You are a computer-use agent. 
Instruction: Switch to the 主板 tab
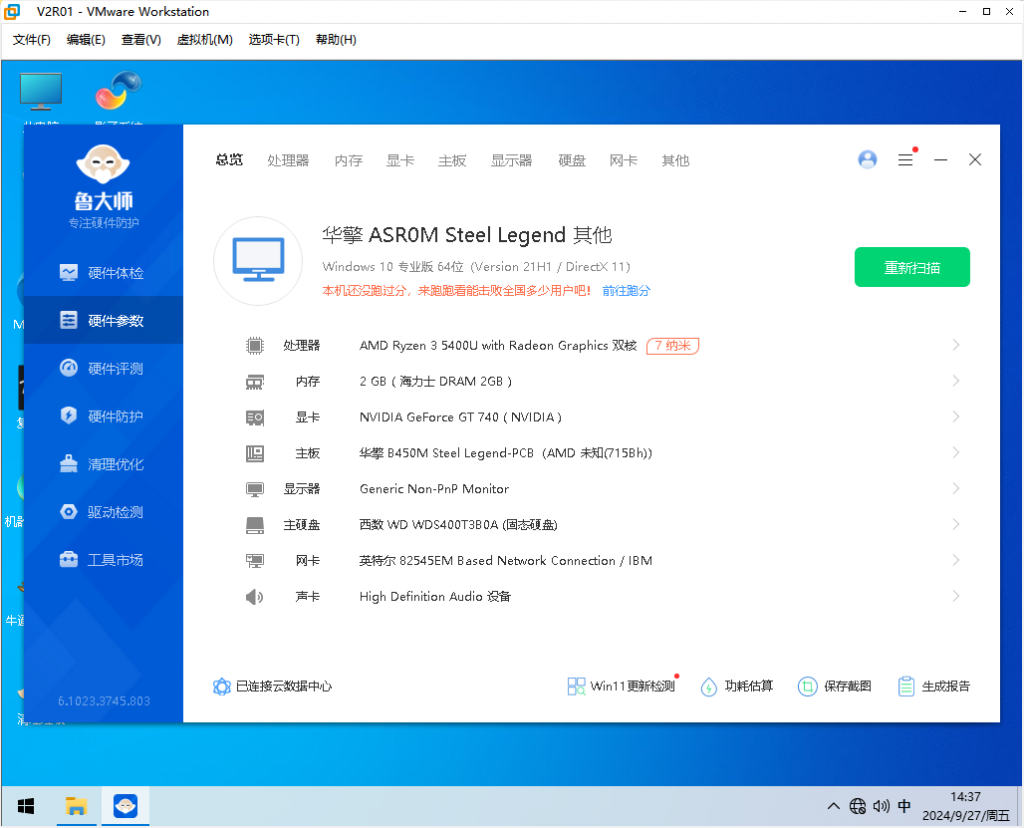[452, 160]
